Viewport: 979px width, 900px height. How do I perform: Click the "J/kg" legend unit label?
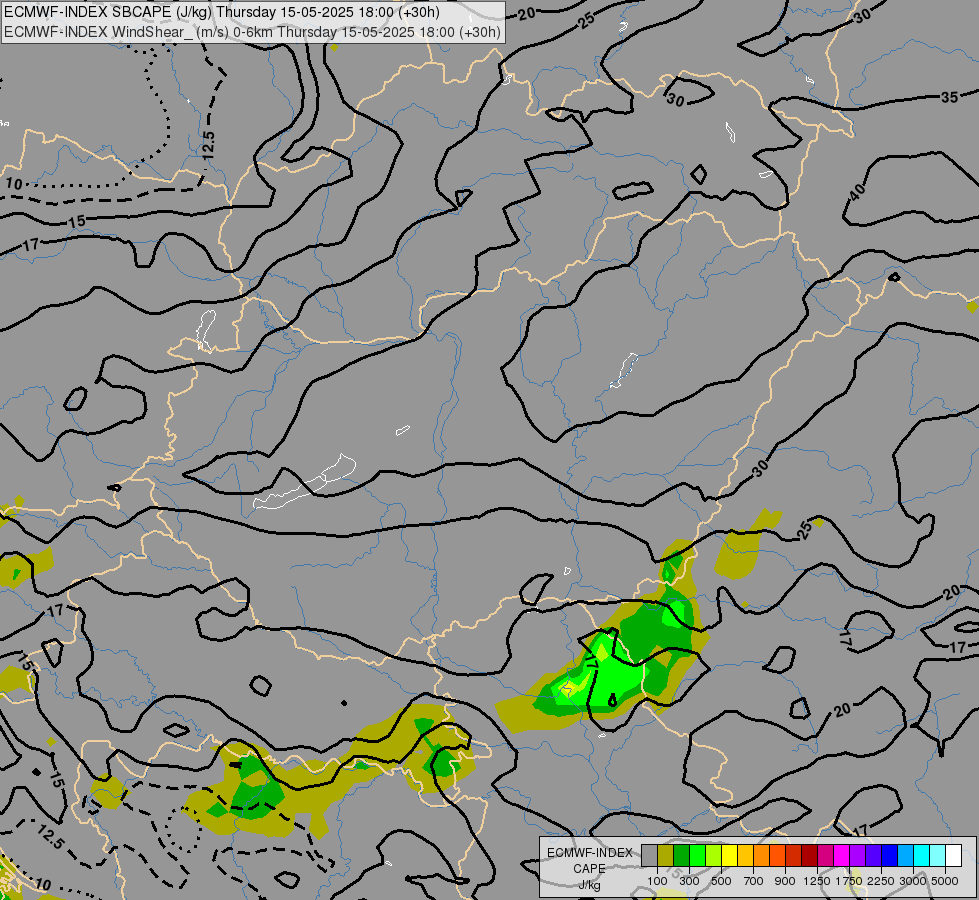589,886
